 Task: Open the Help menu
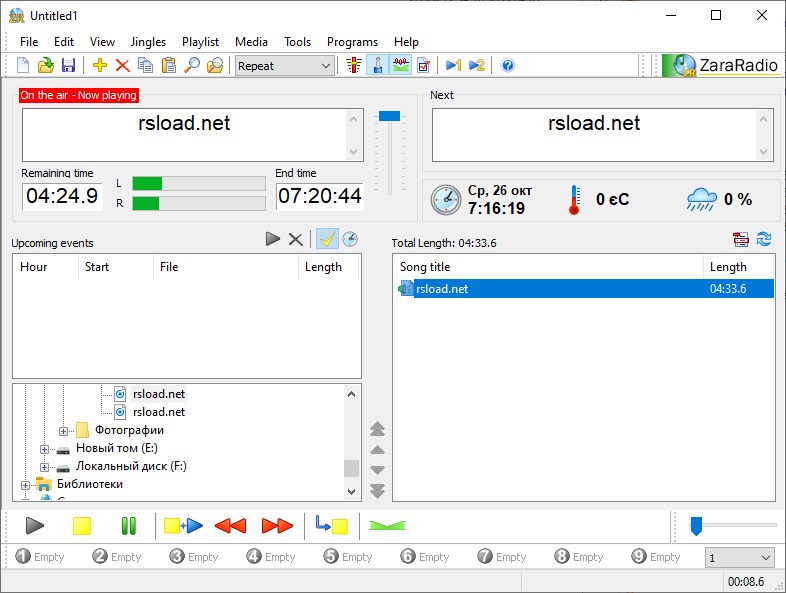click(x=406, y=42)
